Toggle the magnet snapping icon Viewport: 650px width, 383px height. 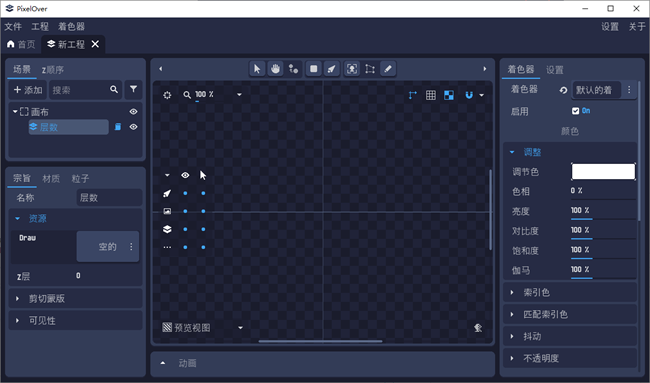[469, 95]
